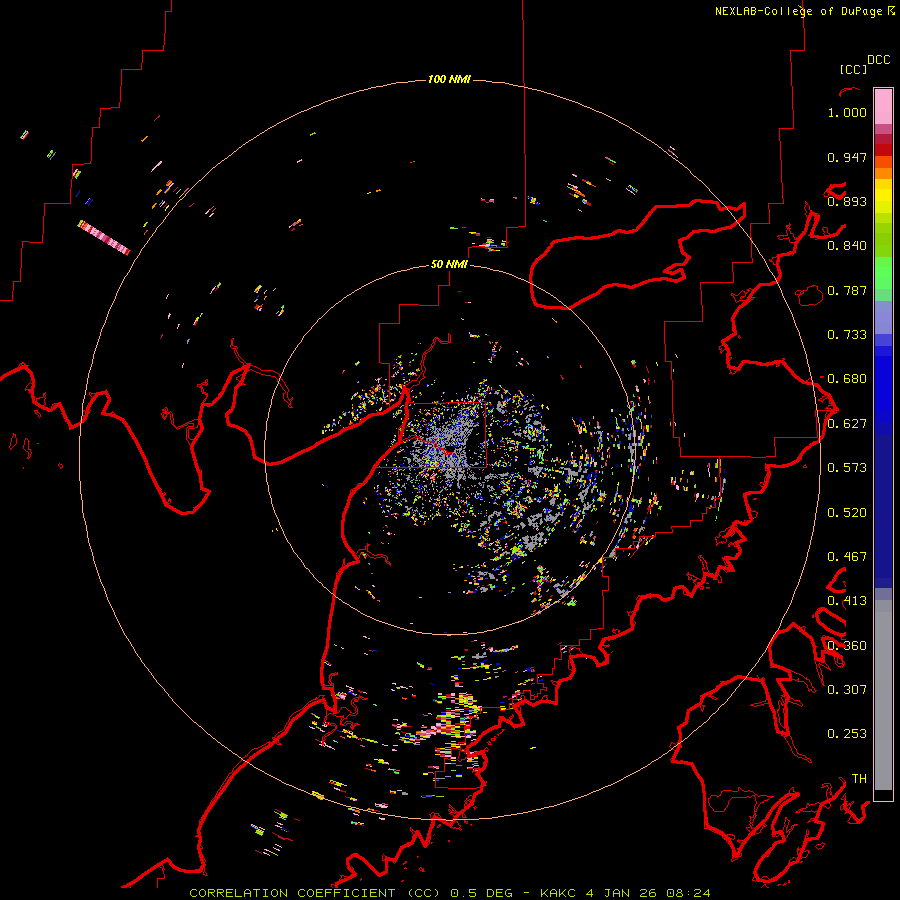This screenshot has width=900, height=900.
Task: Click the 0.947 value on the color scale
Action: coord(847,157)
